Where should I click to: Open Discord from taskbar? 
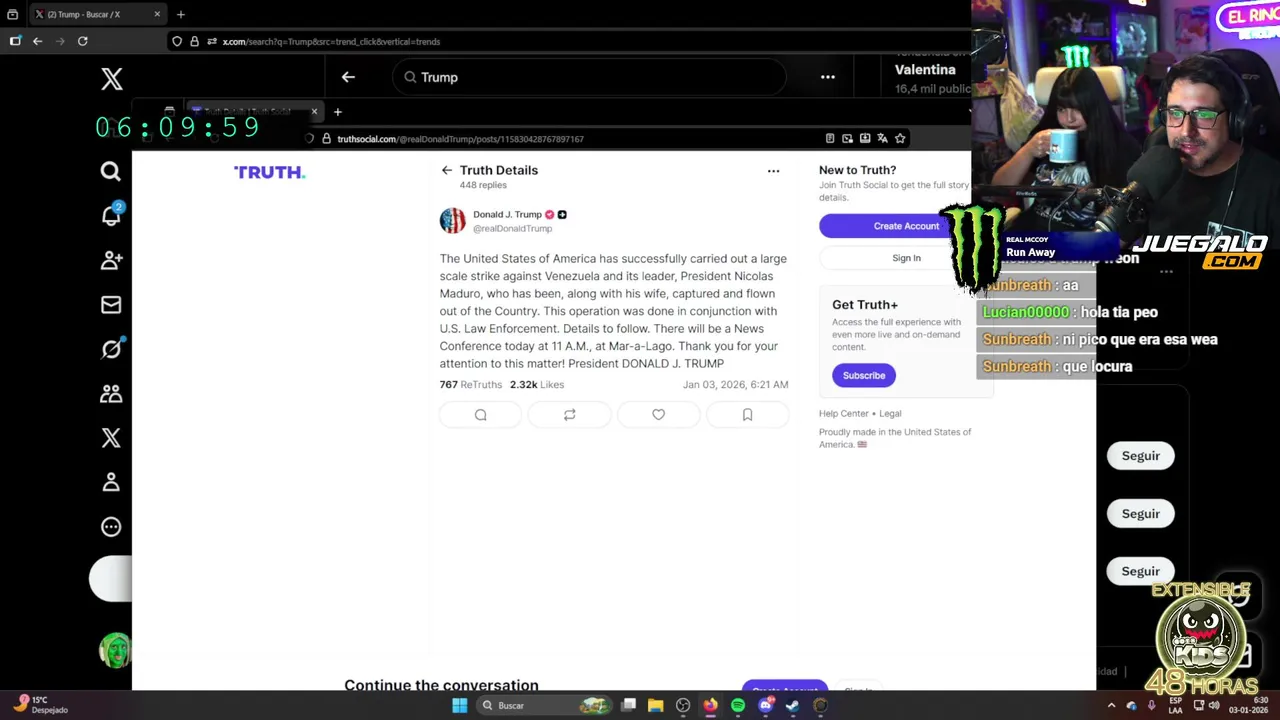(x=766, y=706)
